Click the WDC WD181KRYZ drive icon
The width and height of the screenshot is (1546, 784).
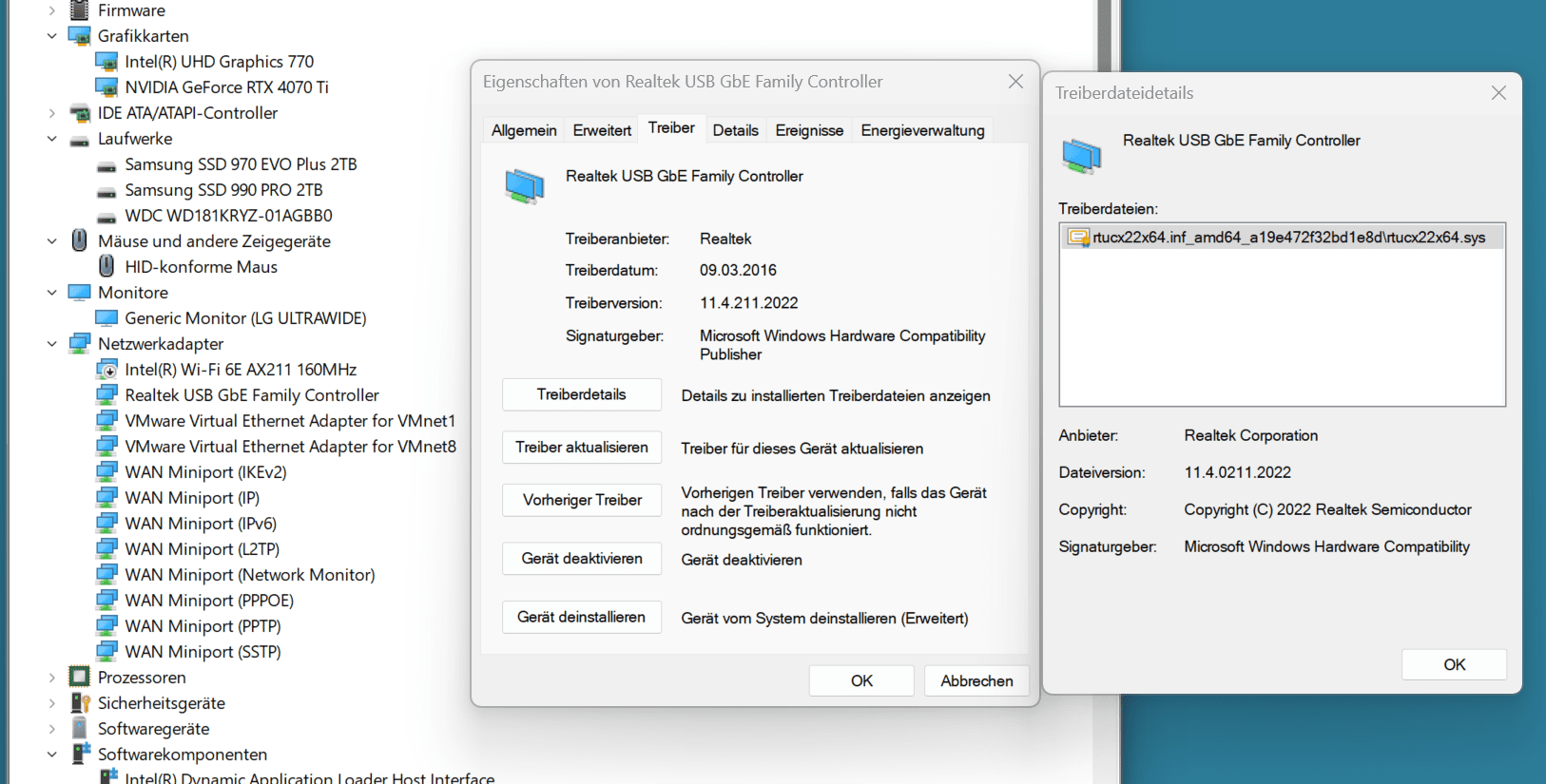tap(106, 218)
